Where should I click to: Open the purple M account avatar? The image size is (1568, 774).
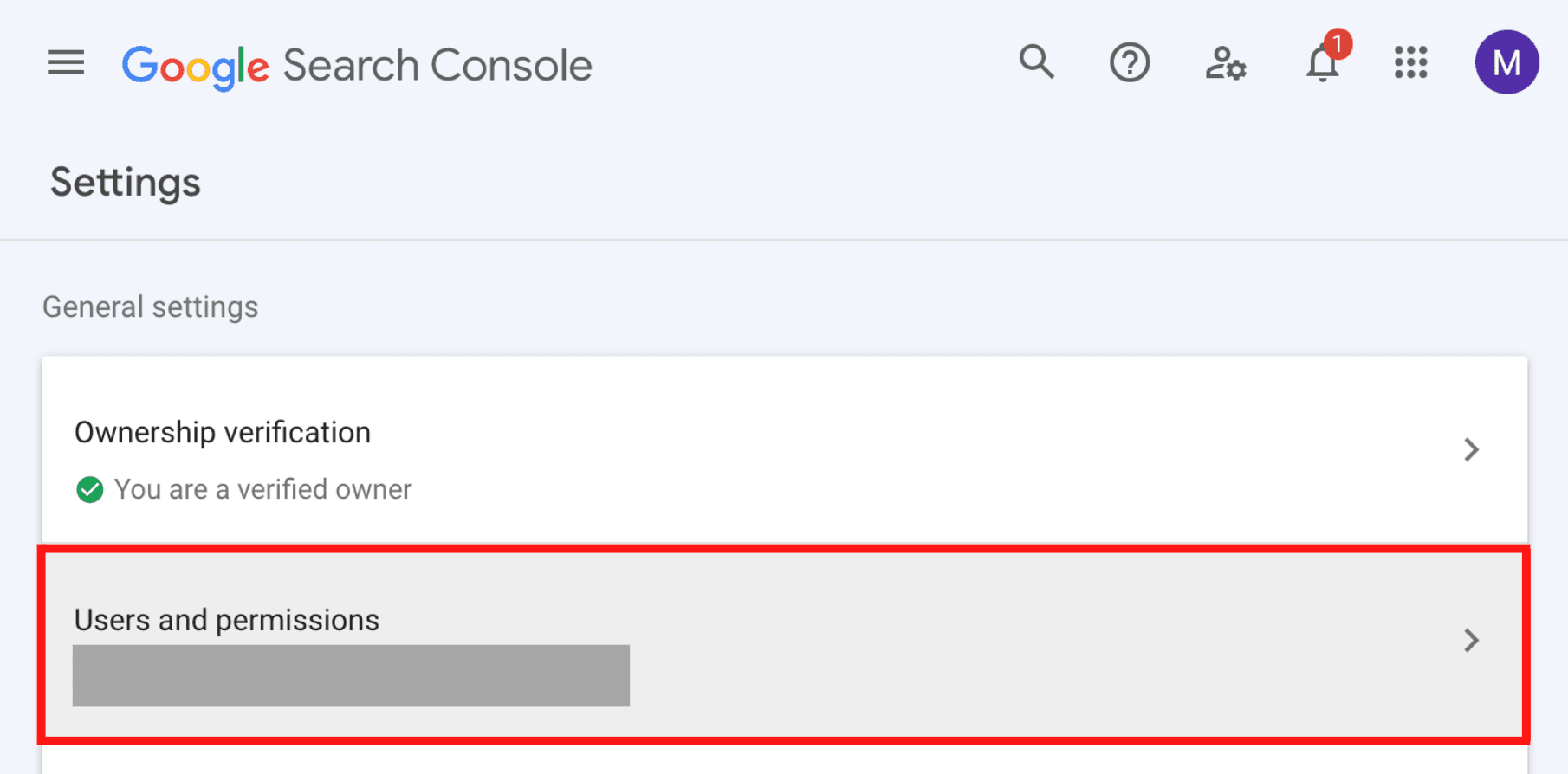click(x=1506, y=62)
